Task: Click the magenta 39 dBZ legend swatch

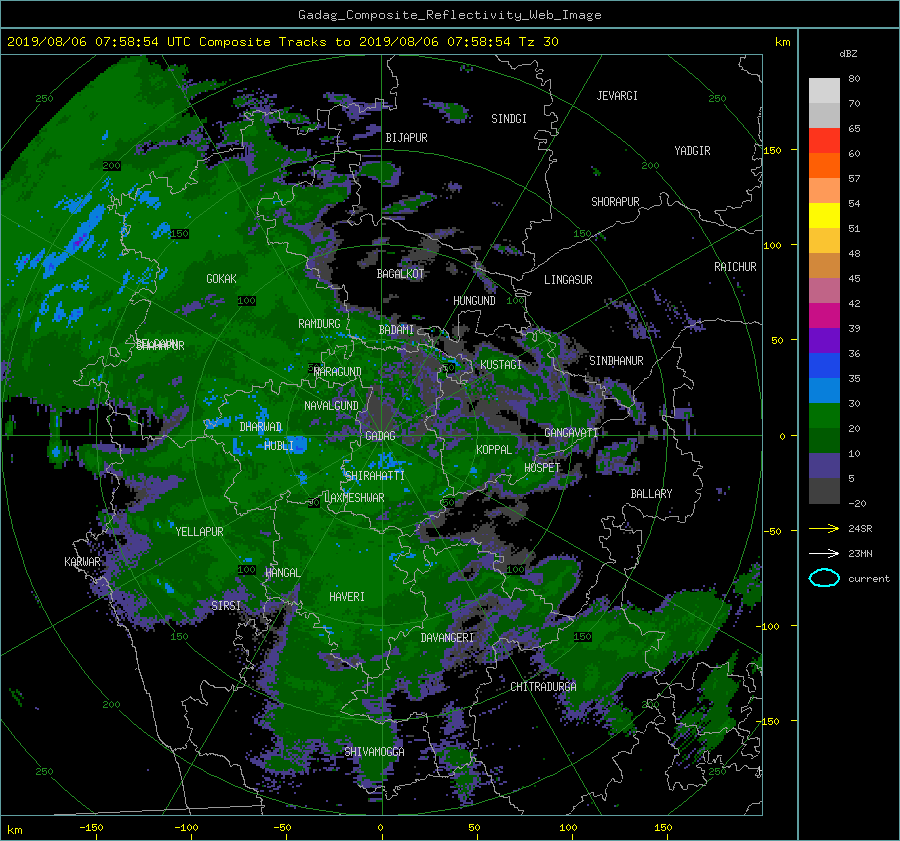Action: click(x=824, y=316)
